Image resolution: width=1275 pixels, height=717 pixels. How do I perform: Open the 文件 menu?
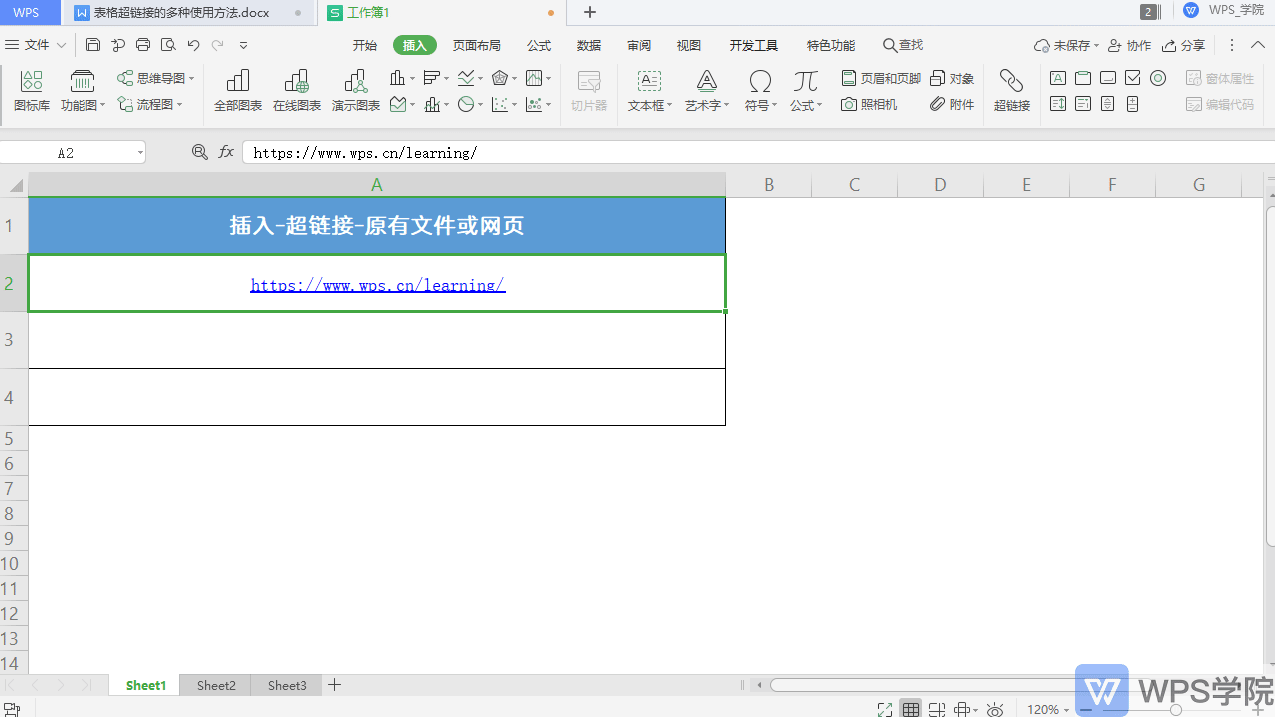tap(36, 45)
